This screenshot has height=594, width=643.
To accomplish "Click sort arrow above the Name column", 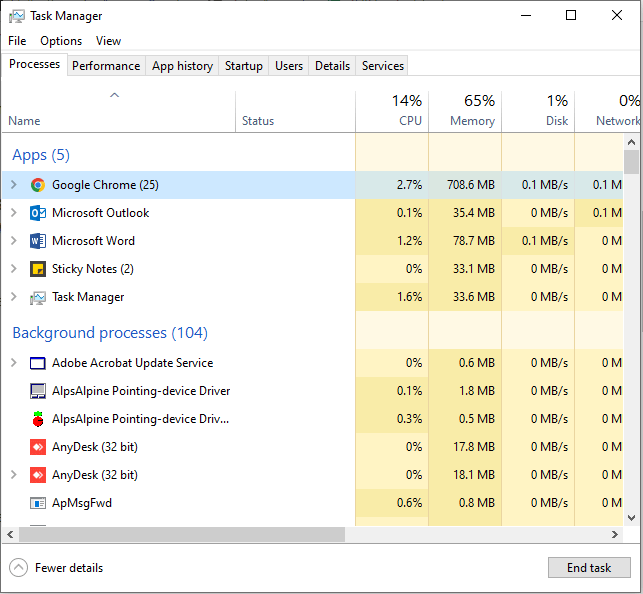I will tap(114, 95).
